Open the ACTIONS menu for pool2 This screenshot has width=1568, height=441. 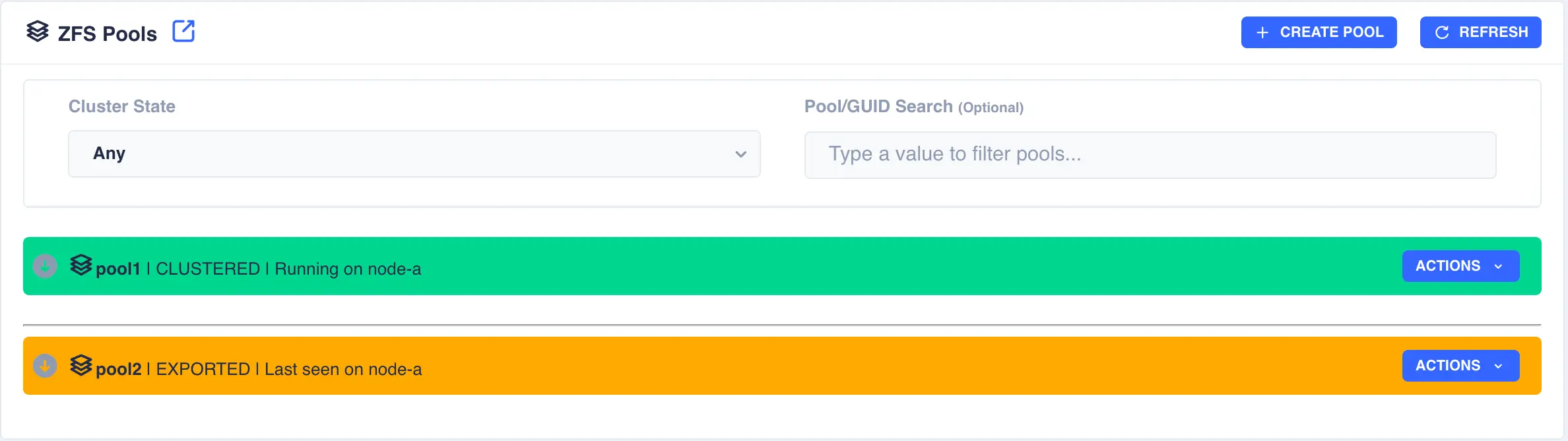coord(1460,366)
